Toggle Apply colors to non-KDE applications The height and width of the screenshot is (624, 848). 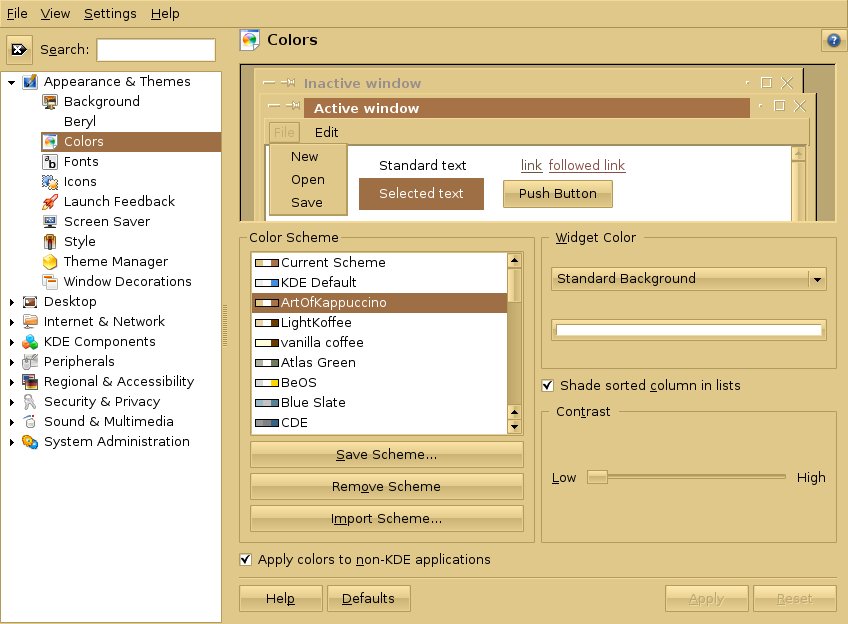pos(246,560)
